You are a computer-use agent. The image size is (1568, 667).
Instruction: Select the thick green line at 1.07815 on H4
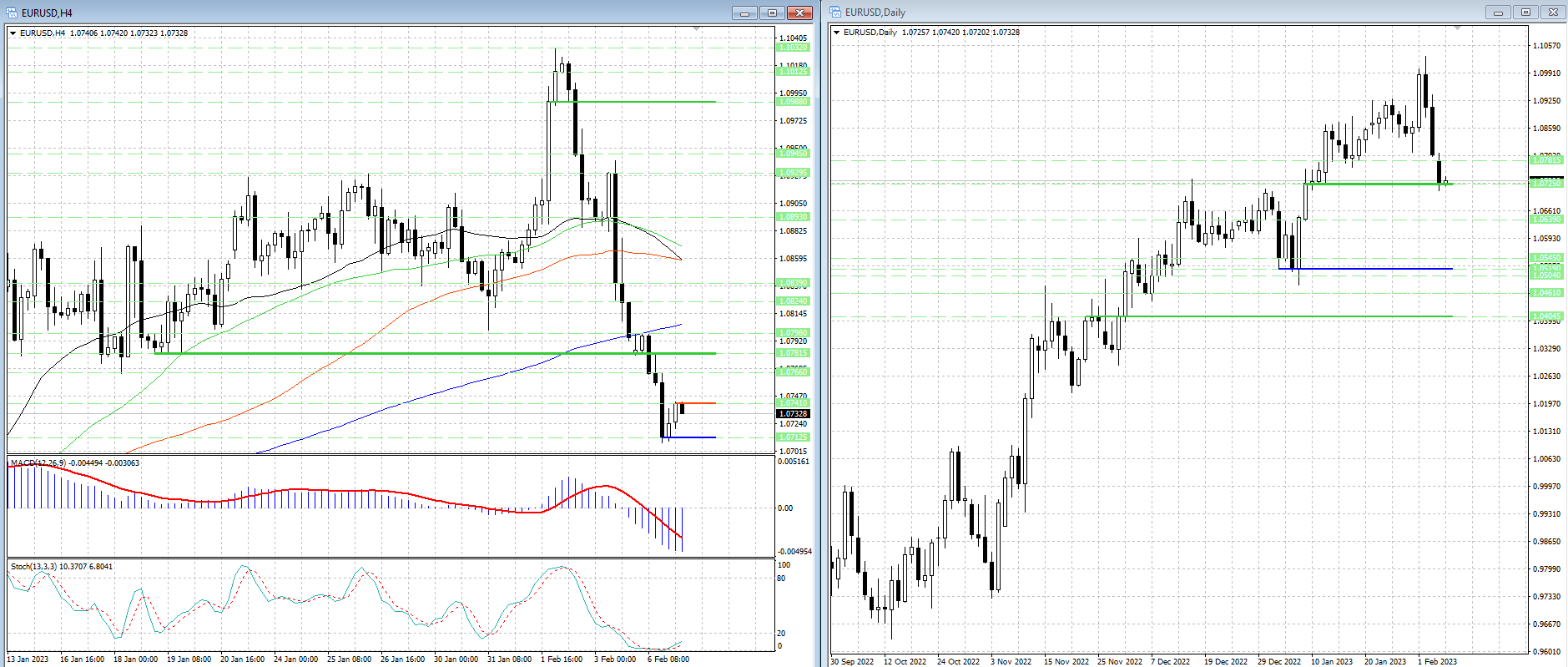[435, 353]
